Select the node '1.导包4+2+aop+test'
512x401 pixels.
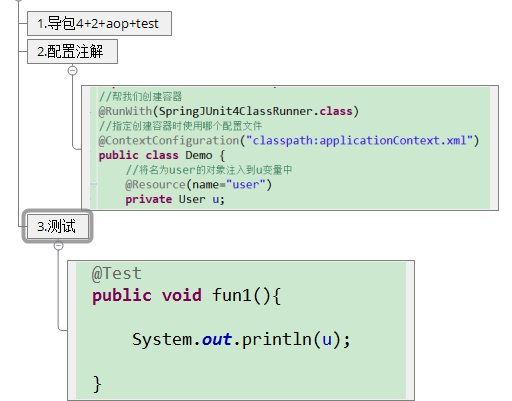coord(99,23)
